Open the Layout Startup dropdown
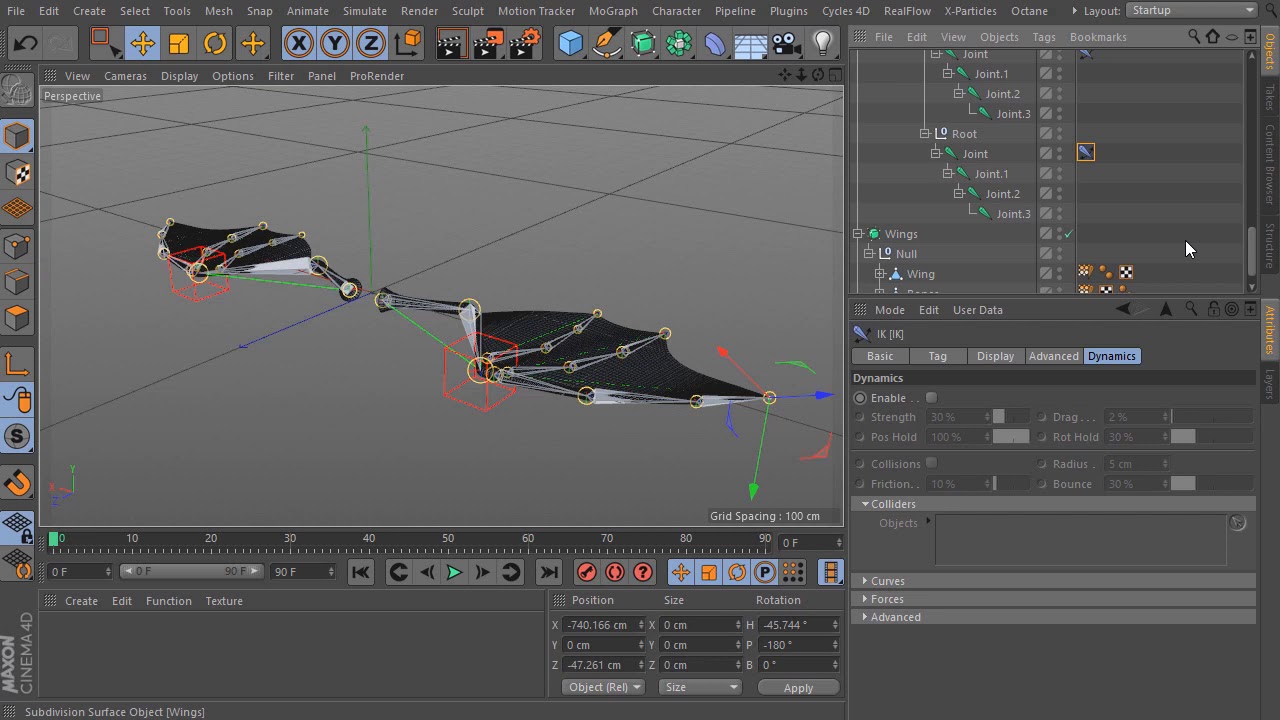 (x=1192, y=10)
